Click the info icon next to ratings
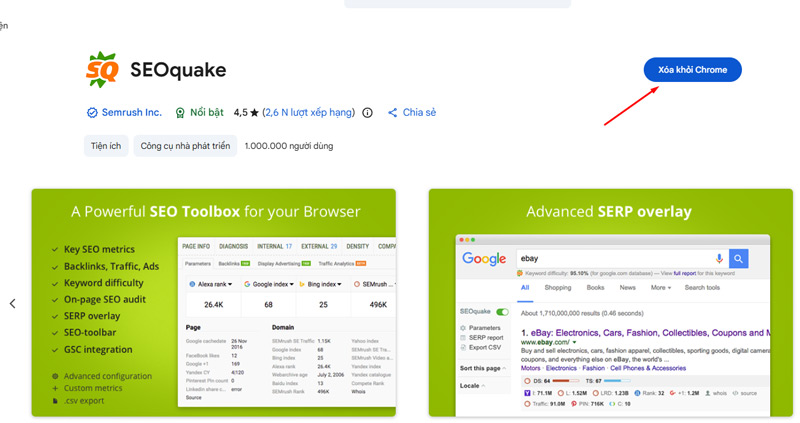Viewport: 800px width, 423px height. [x=367, y=113]
